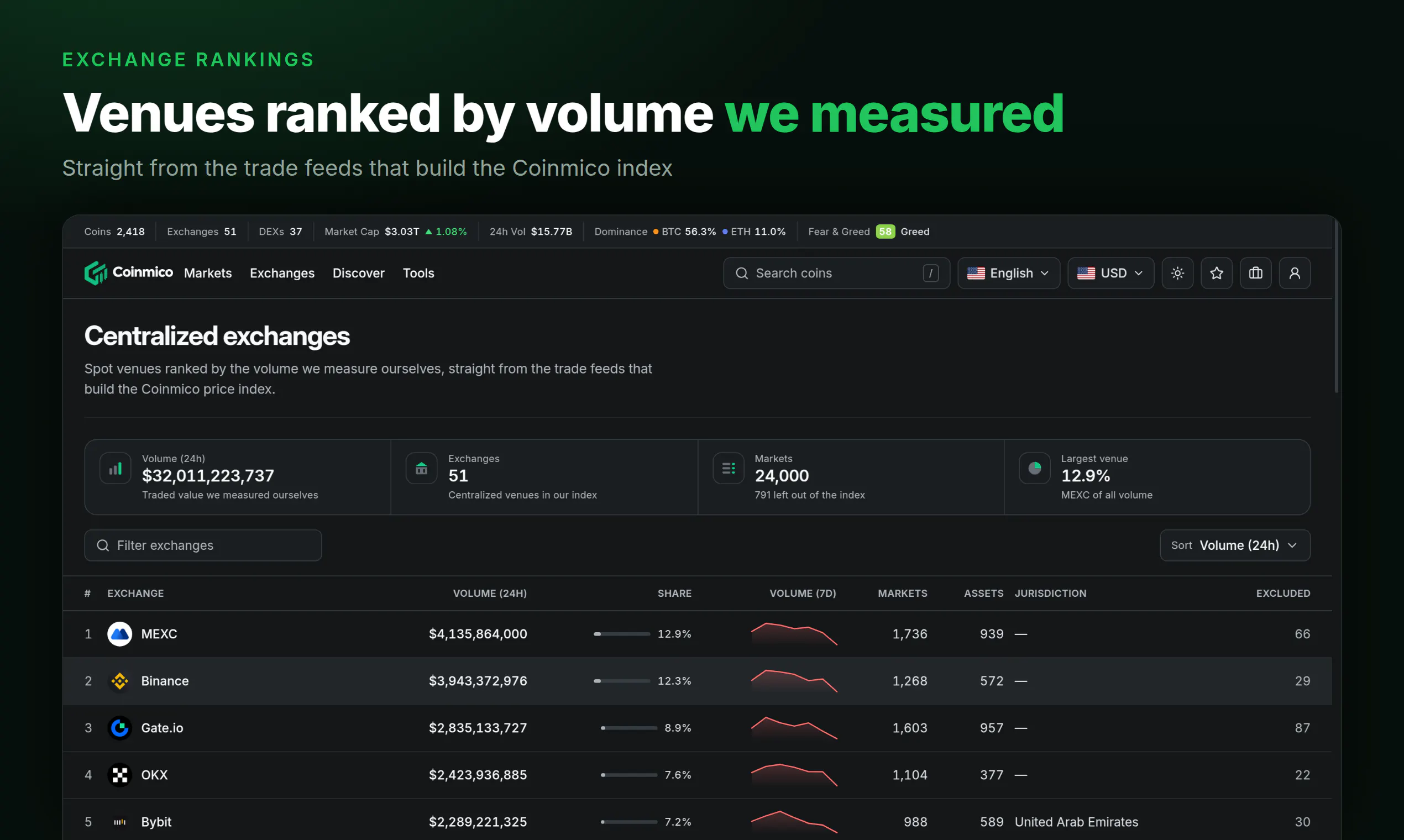
Task: Open the Tools nav menu
Action: [418, 274]
